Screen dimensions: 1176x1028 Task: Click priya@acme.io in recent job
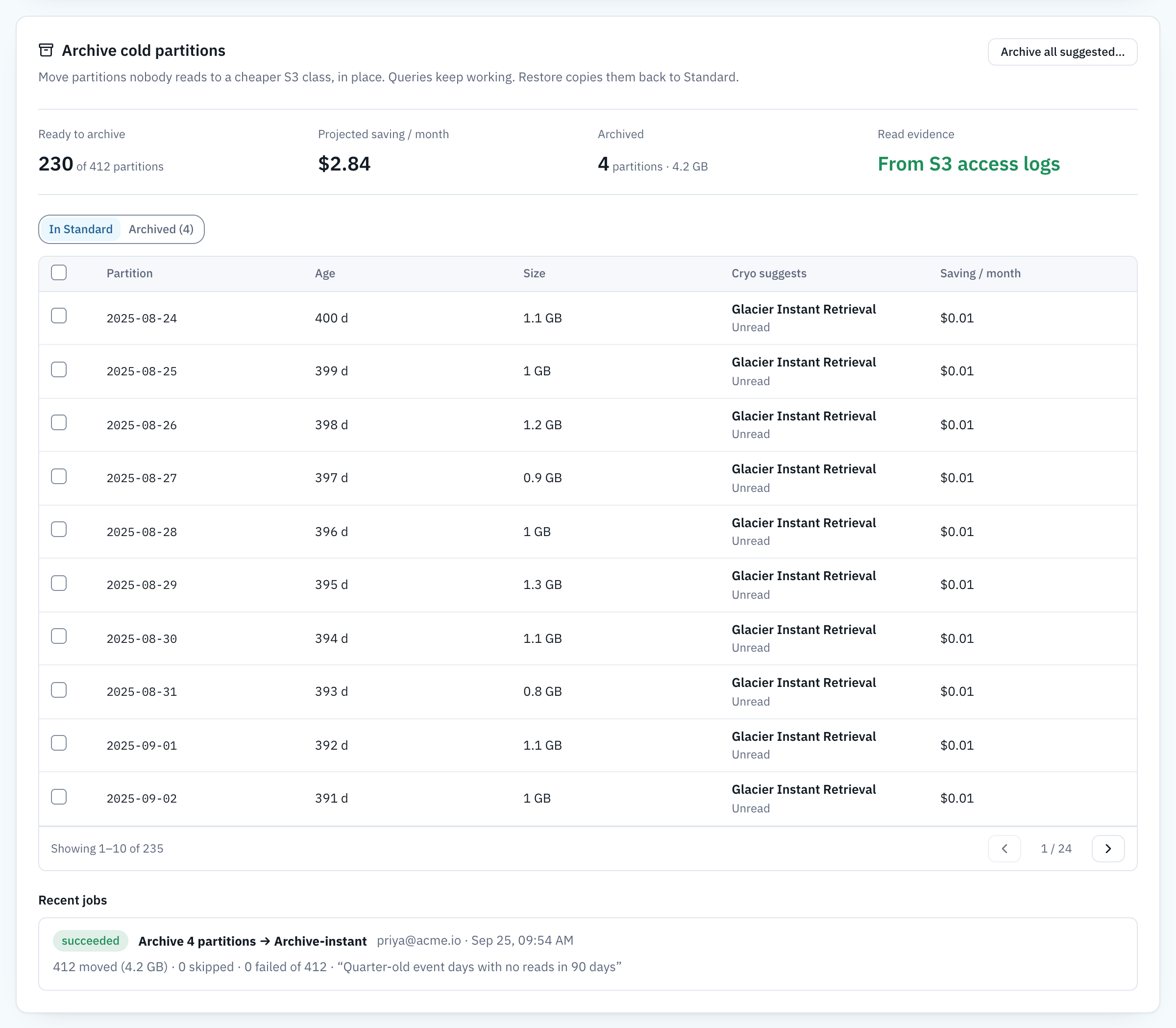tap(419, 941)
